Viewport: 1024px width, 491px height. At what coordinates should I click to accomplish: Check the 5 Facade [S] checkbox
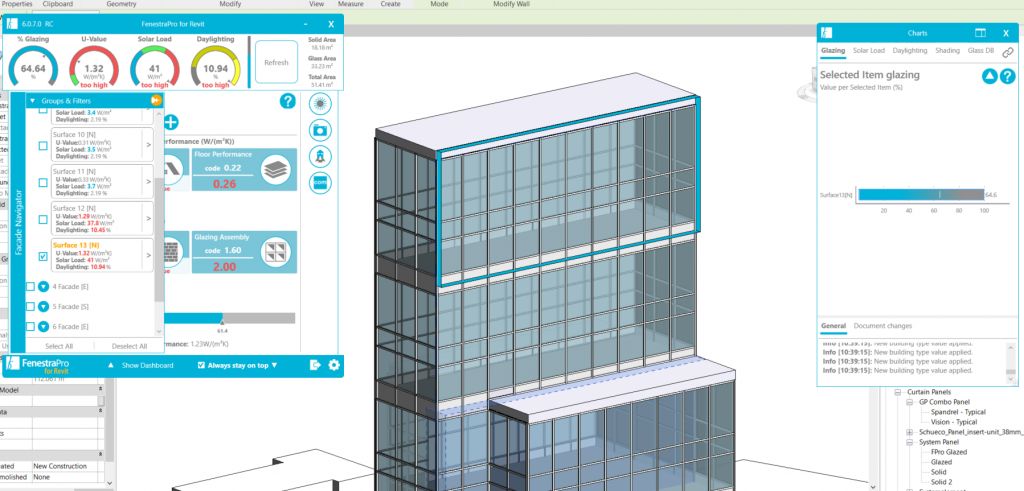[30, 306]
